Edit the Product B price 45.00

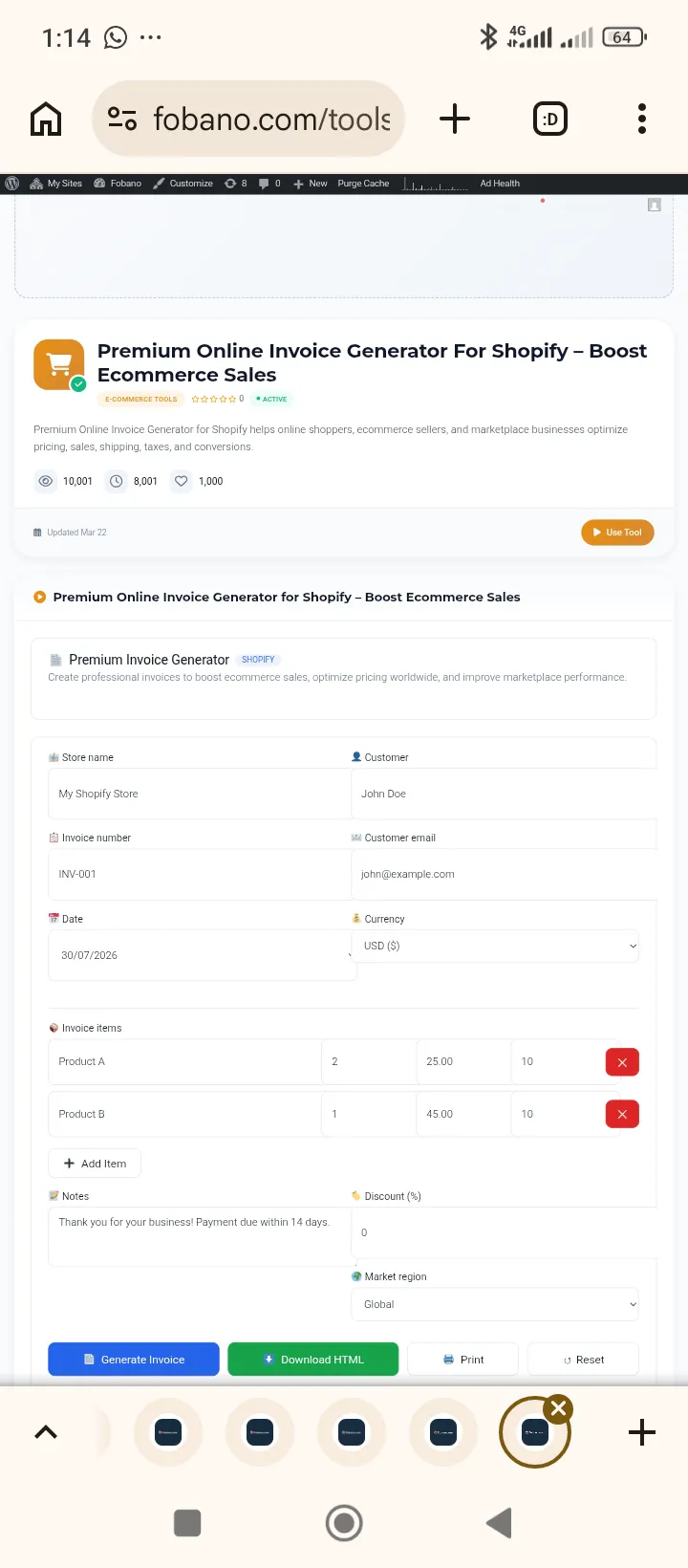(x=463, y=1114)
